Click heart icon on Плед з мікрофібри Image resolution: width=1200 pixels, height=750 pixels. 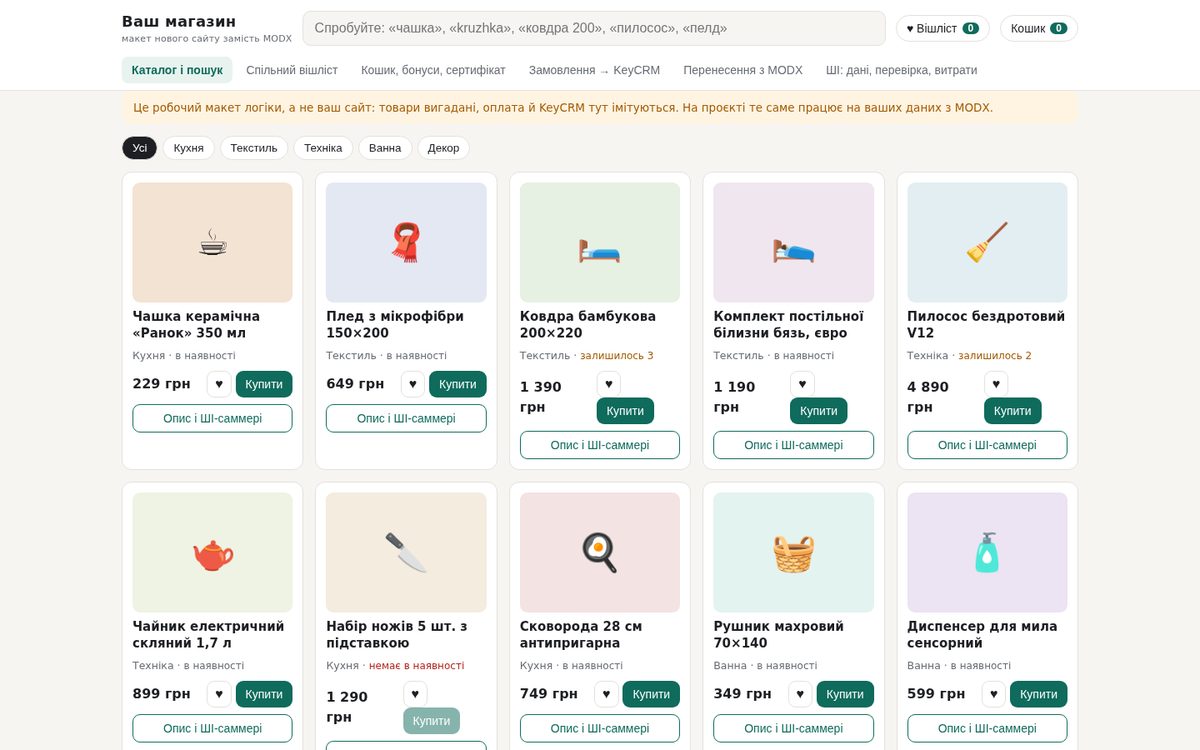[413, 384]
